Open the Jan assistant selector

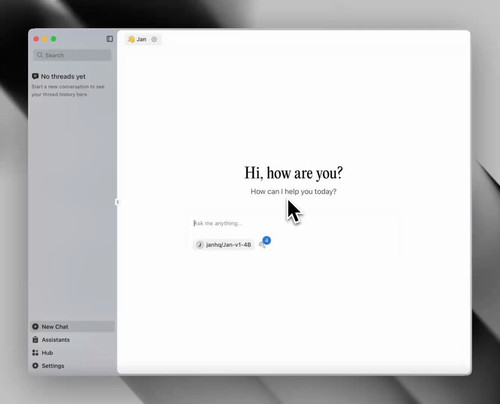pos(137,39)
